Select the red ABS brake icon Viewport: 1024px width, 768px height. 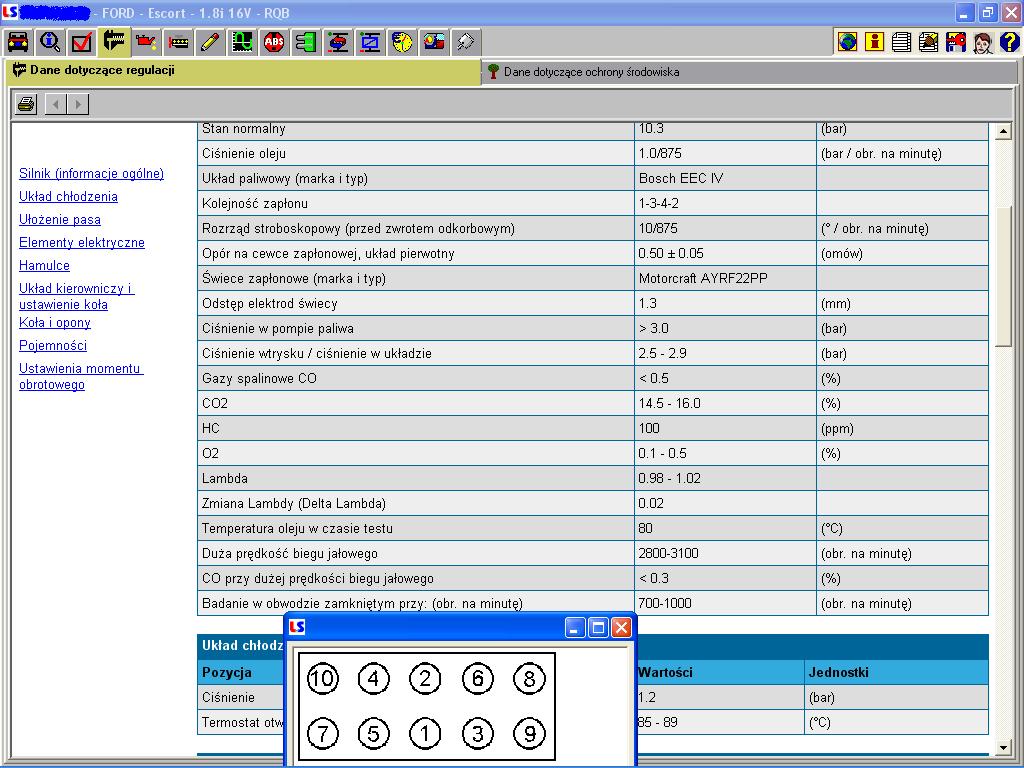[274, 42]
